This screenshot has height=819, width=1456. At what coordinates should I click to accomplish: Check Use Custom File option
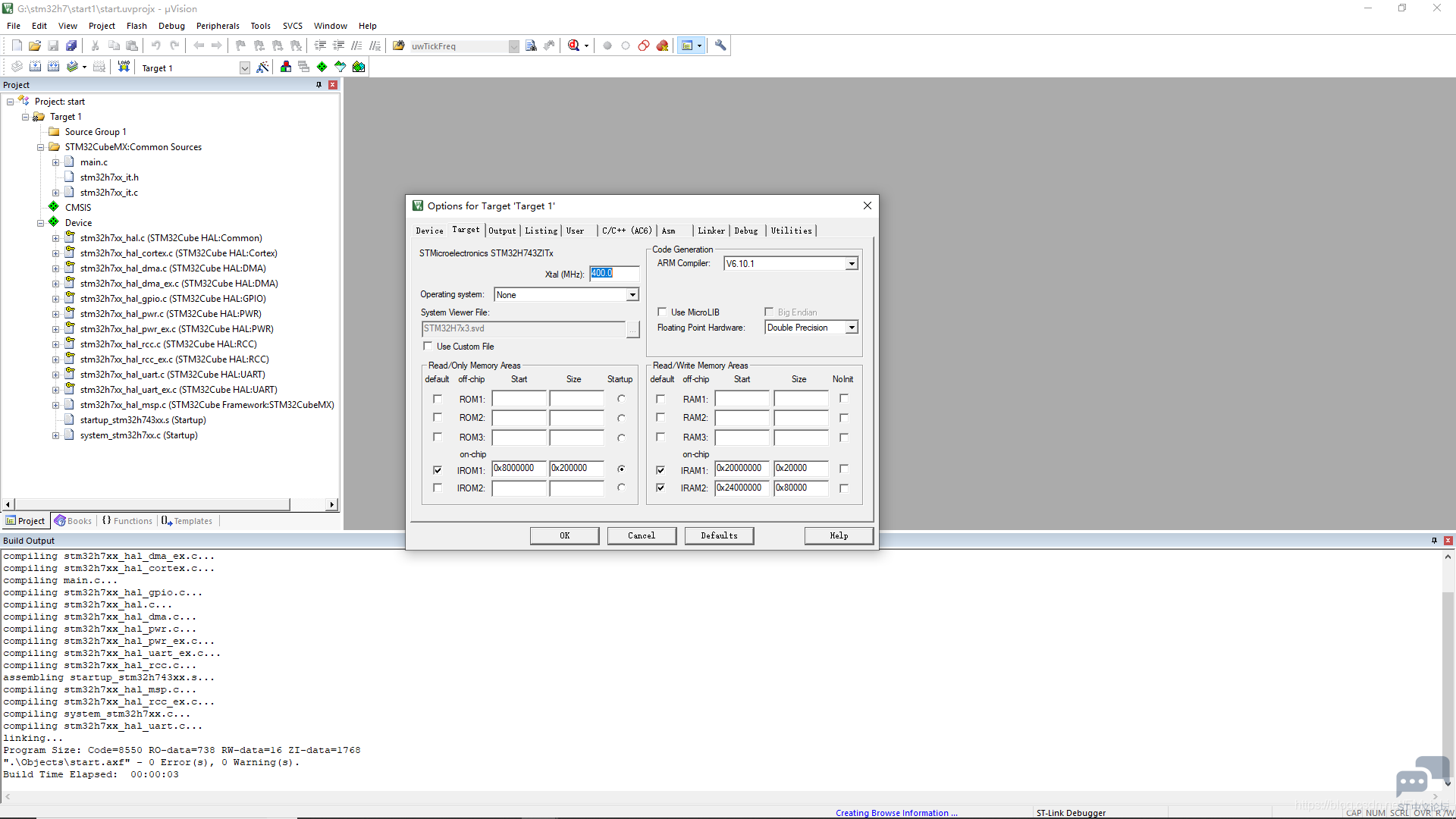[x=428, y=346]
